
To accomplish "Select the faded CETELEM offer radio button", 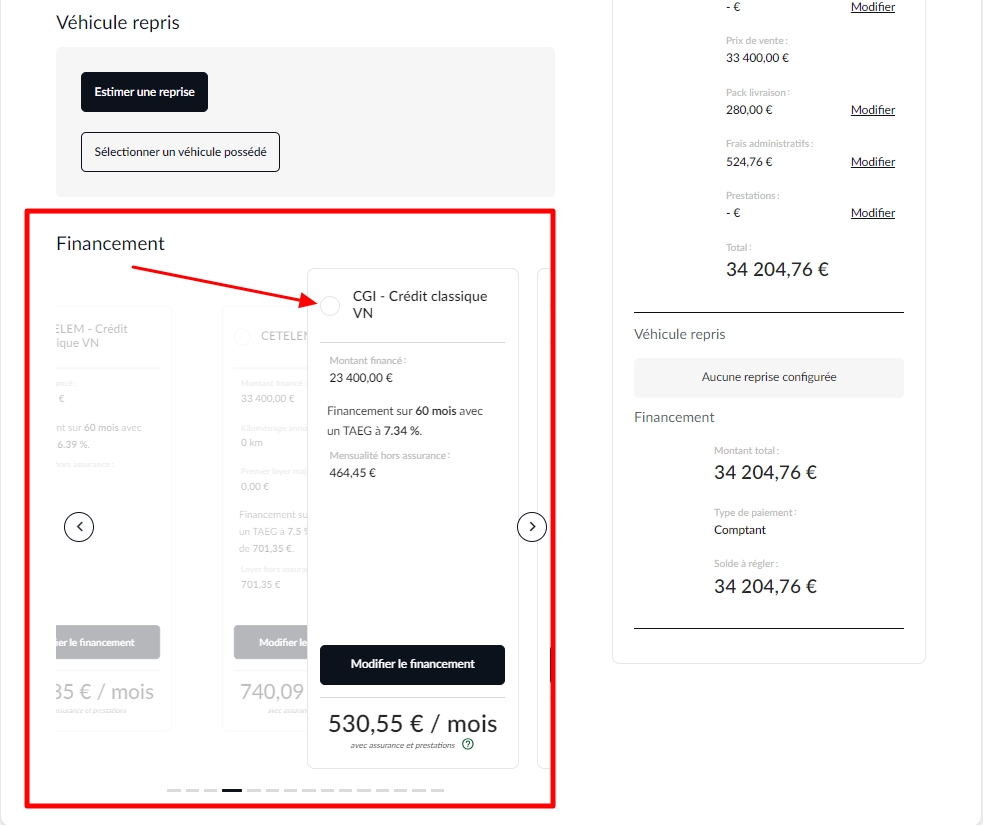I will point(242,337).
